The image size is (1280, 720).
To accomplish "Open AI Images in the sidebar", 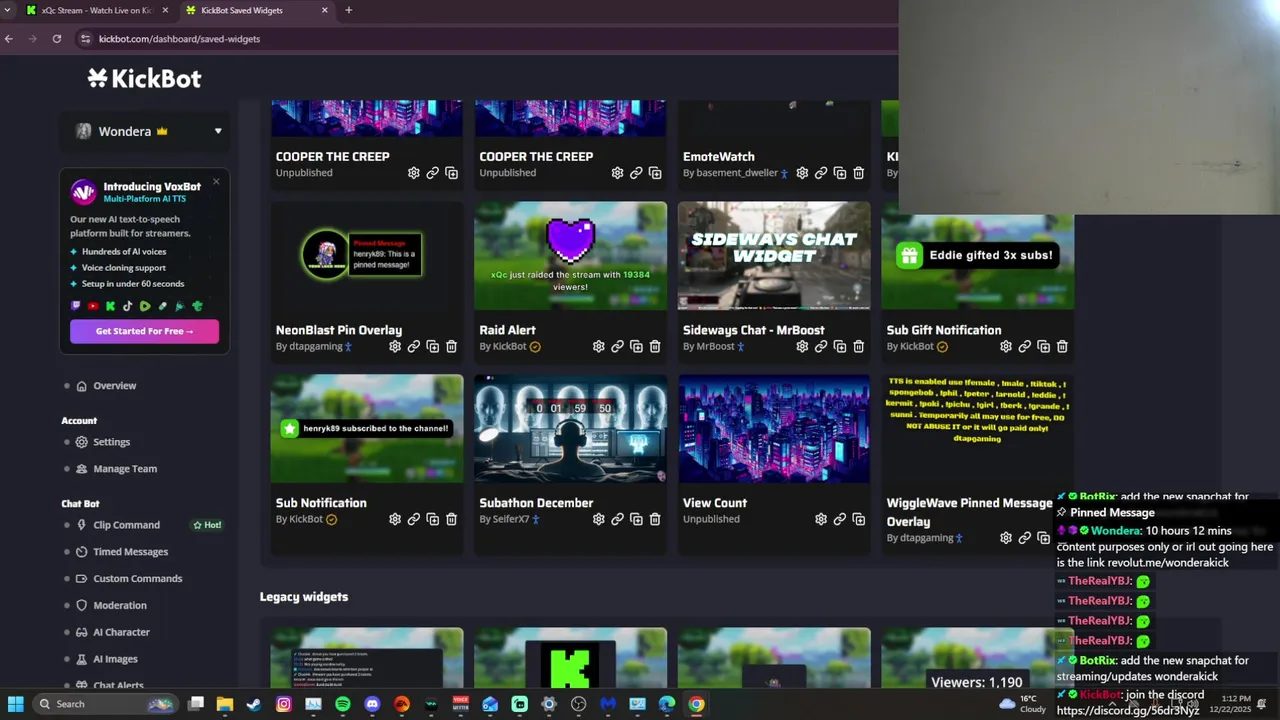I will tap(115, 660).
